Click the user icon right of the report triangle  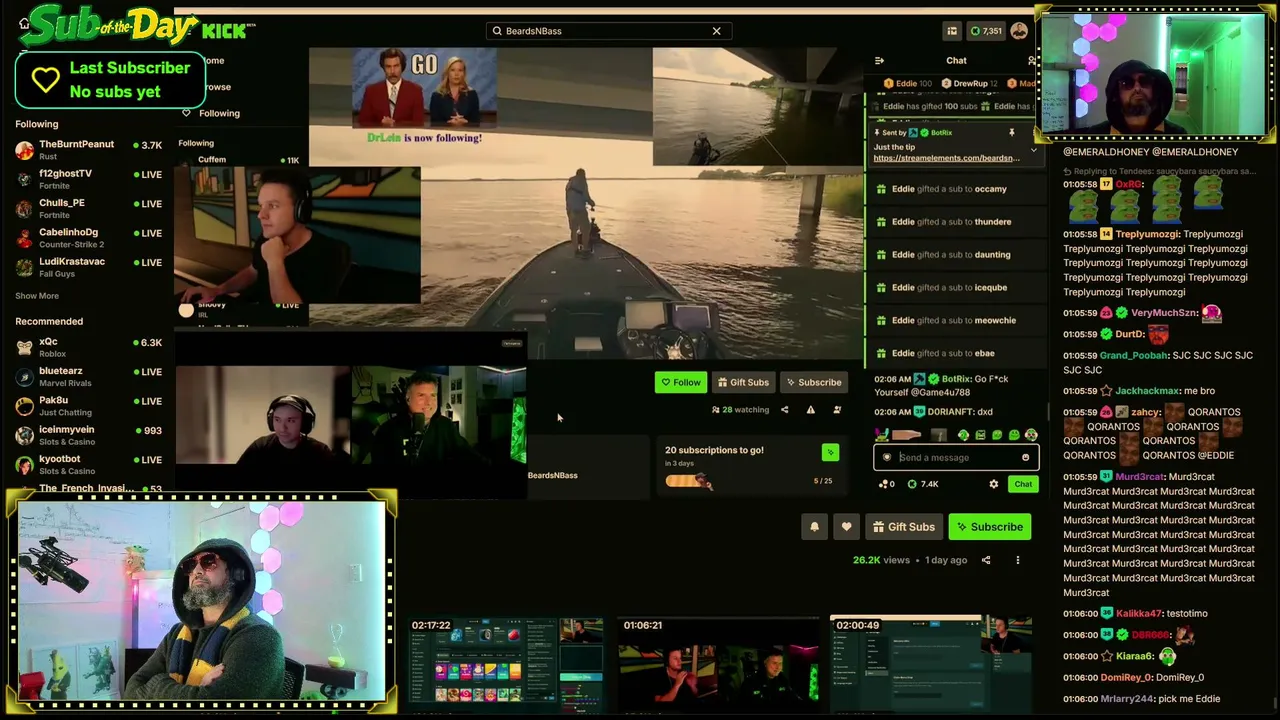coord(837,410)
